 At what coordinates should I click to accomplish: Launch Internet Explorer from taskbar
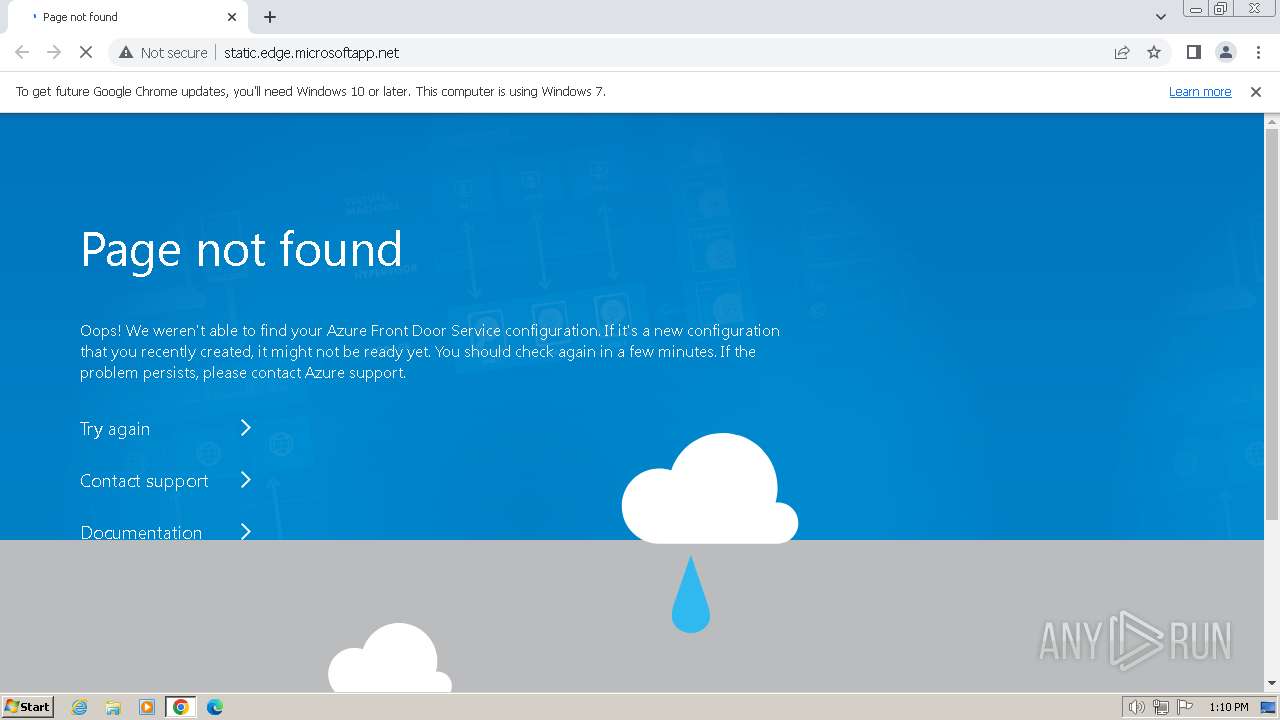[80, 707]
